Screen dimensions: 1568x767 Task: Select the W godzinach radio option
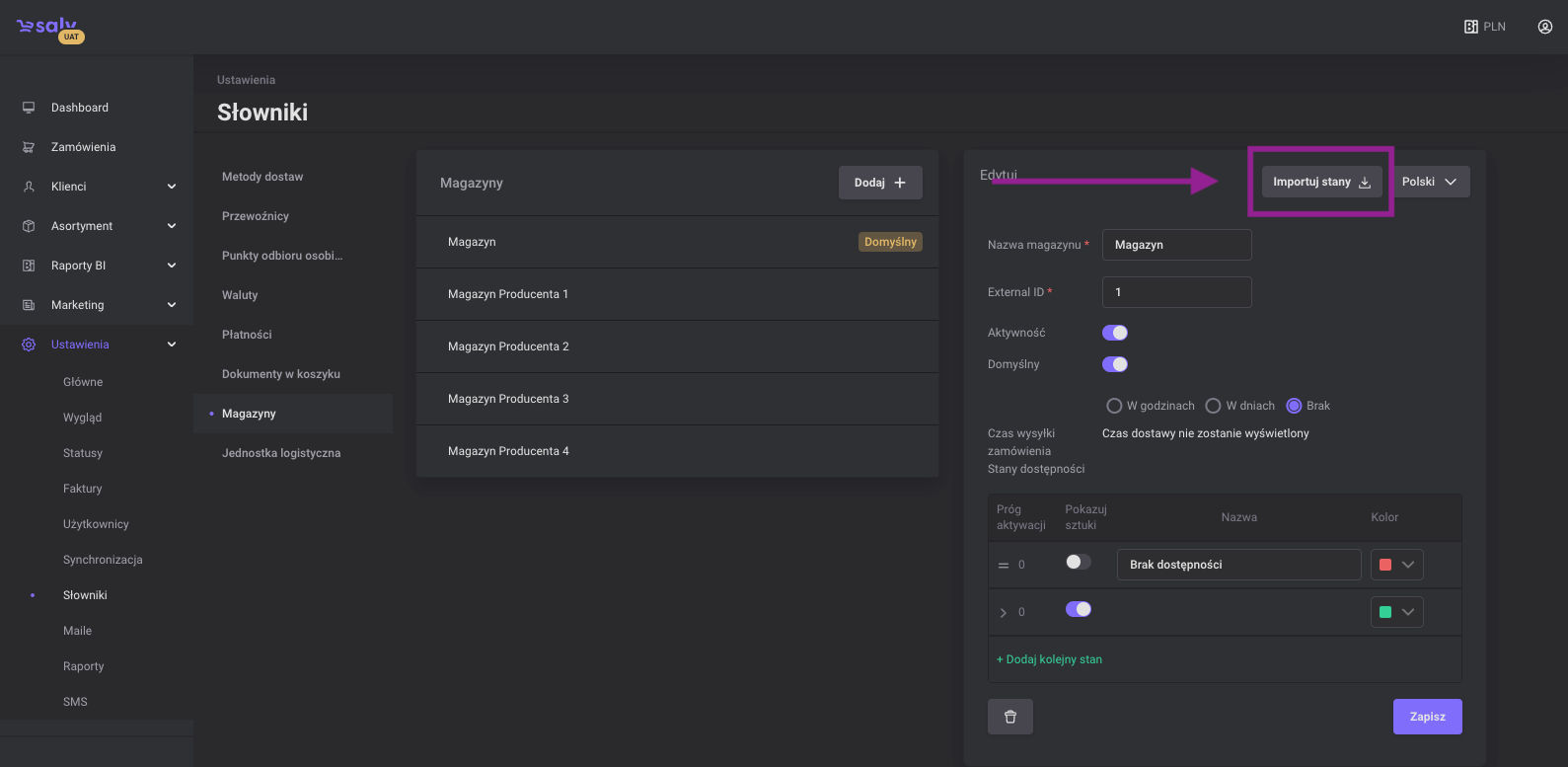(1114, 406)
